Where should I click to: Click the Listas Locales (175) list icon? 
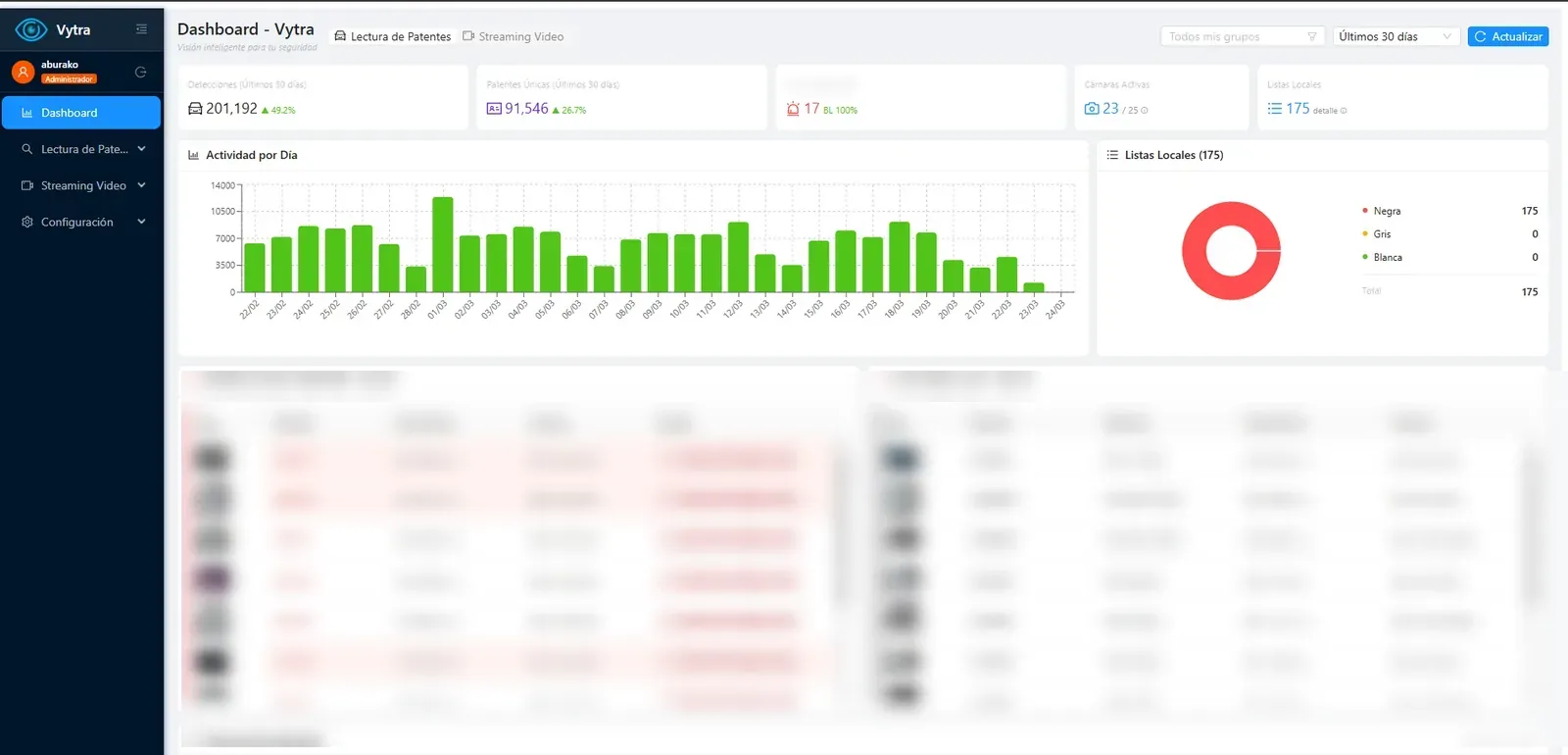pos(1112,155)
